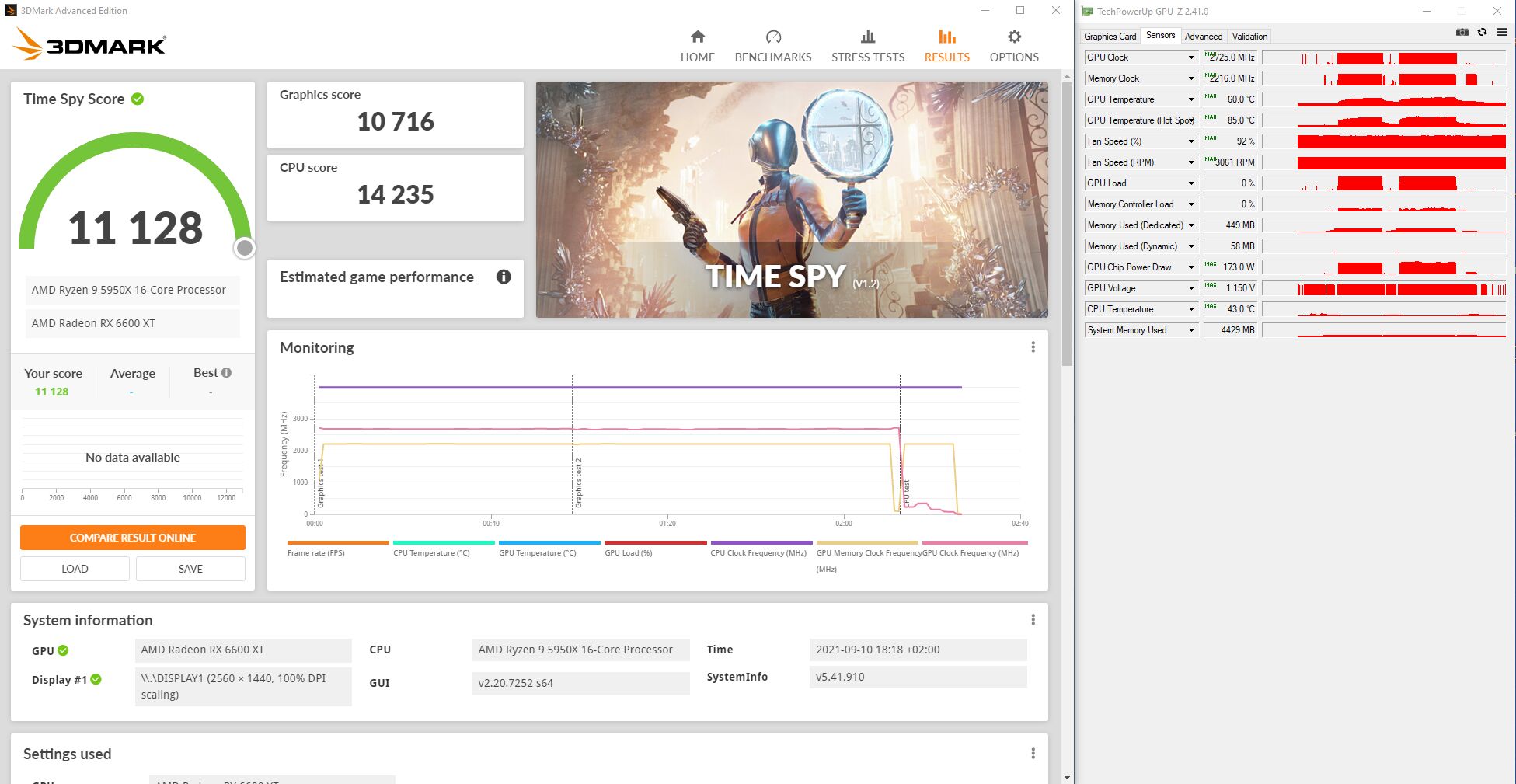
Task: Open the Settings used three-dot menu
Action: point(1033,754)
